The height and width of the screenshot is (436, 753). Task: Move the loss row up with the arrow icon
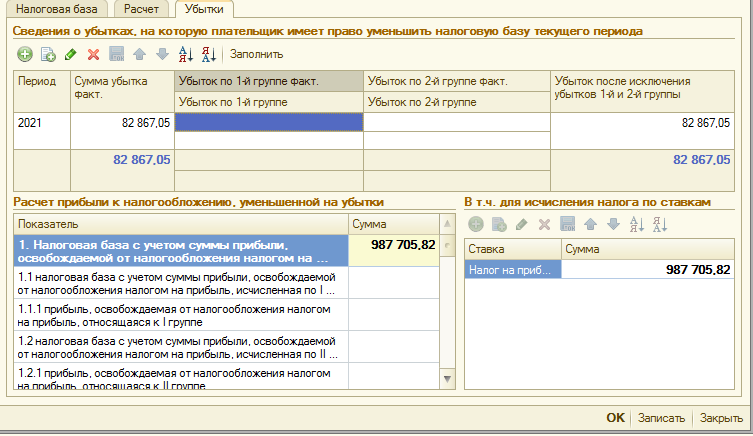click(x=139, y=54)
